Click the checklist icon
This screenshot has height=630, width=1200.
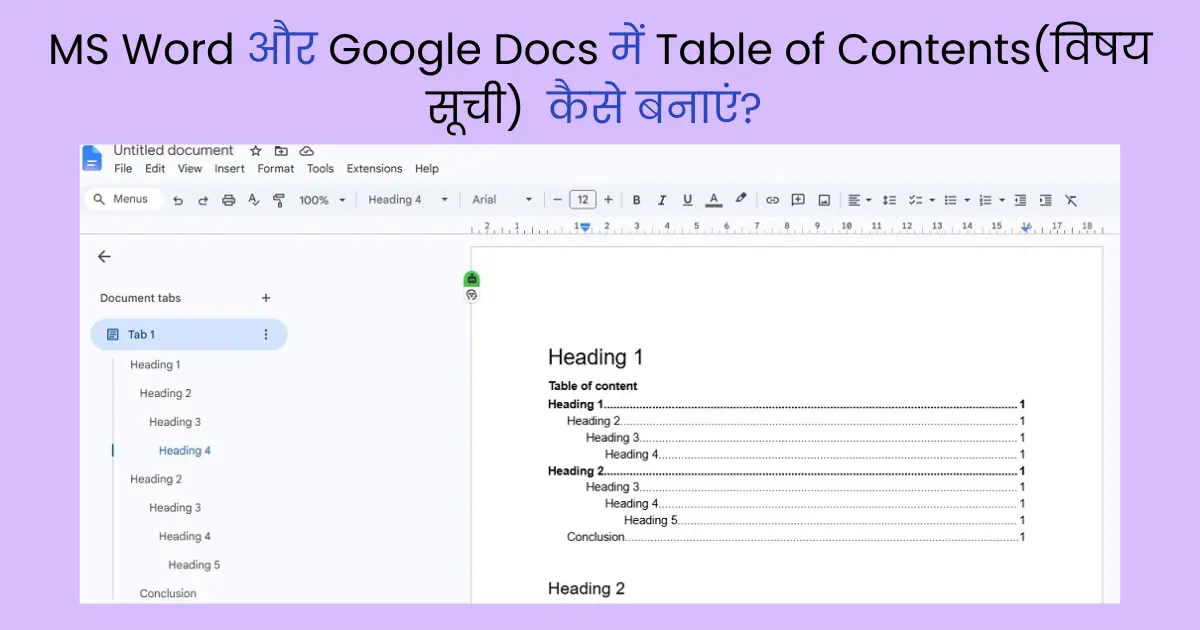click(x=914, y=200)
